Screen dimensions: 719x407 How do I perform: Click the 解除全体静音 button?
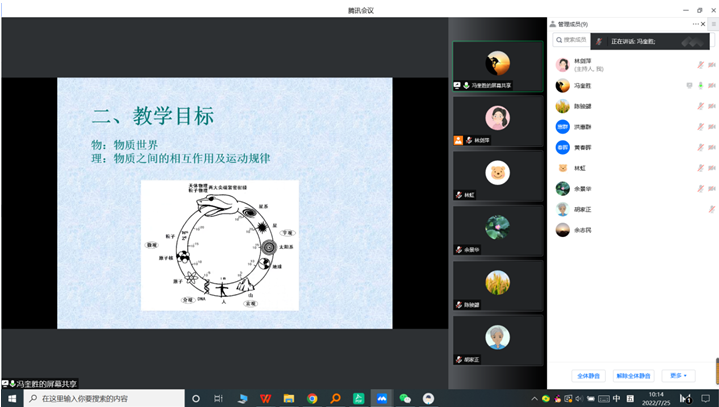click(x=632, y=375)
